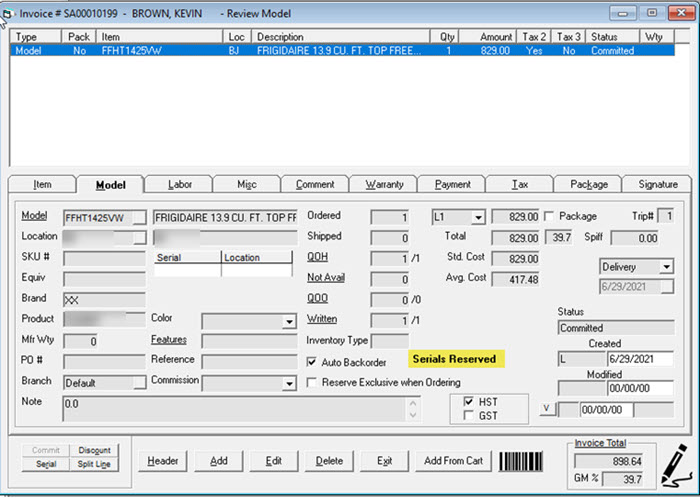Click the application icon in title bar
Image resolution: width=700 pixels, height=498 pixels.
[7, 14]
